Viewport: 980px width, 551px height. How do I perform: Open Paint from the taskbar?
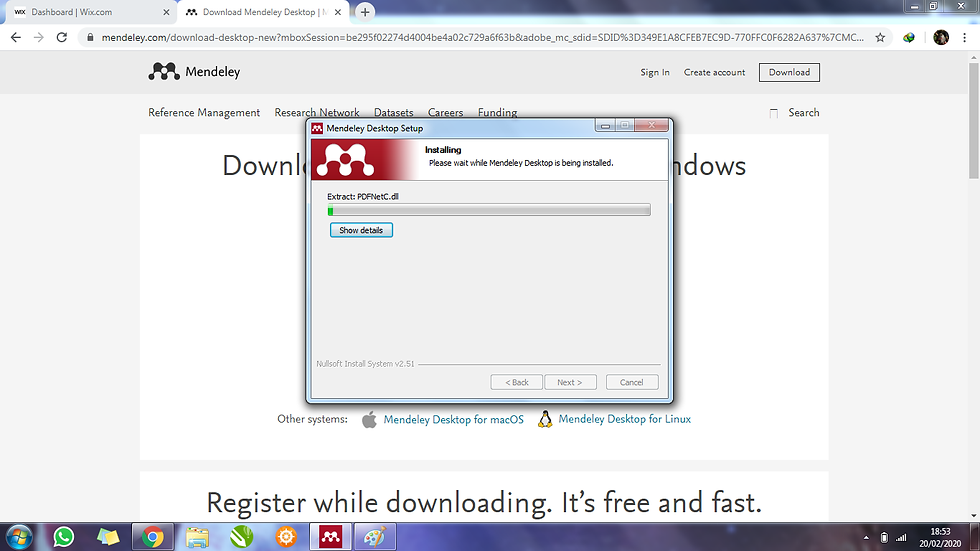[375, 537]
